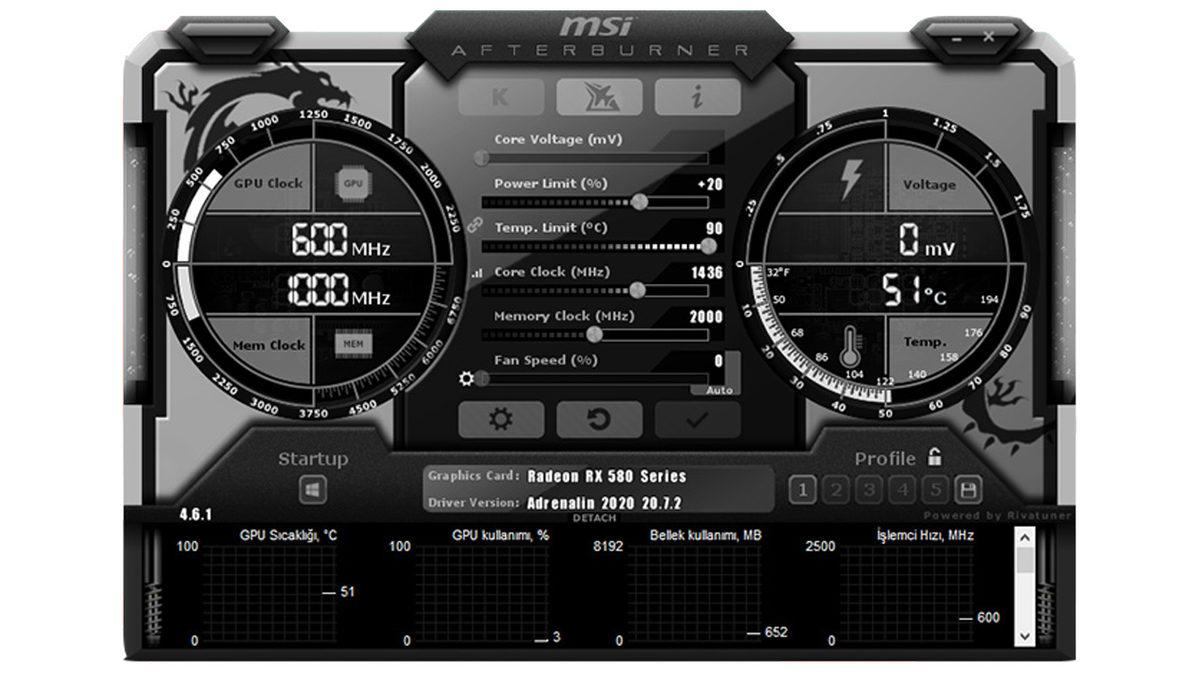Click the OC Scanner icon button
Viewport: 1200px width, 675px height.
pos(599,97)
